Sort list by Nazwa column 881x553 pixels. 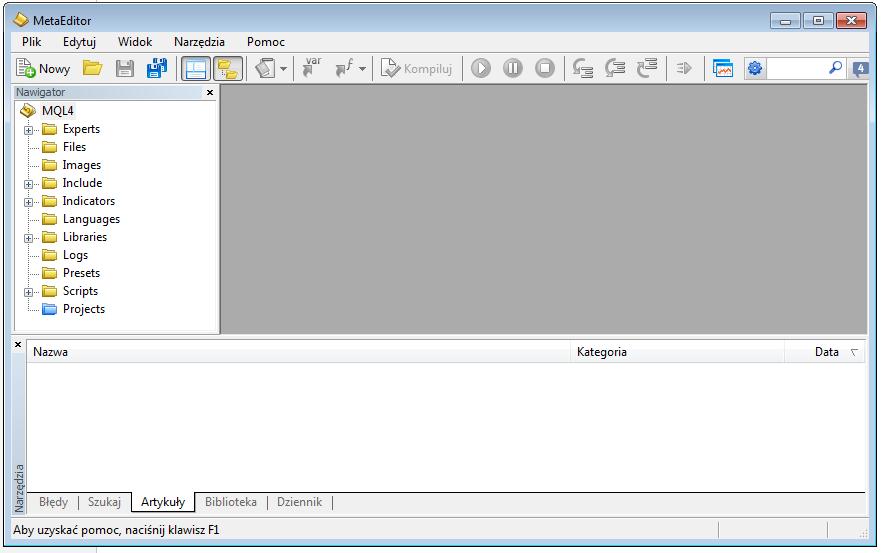pyautogui.click(x=298, y=352)
